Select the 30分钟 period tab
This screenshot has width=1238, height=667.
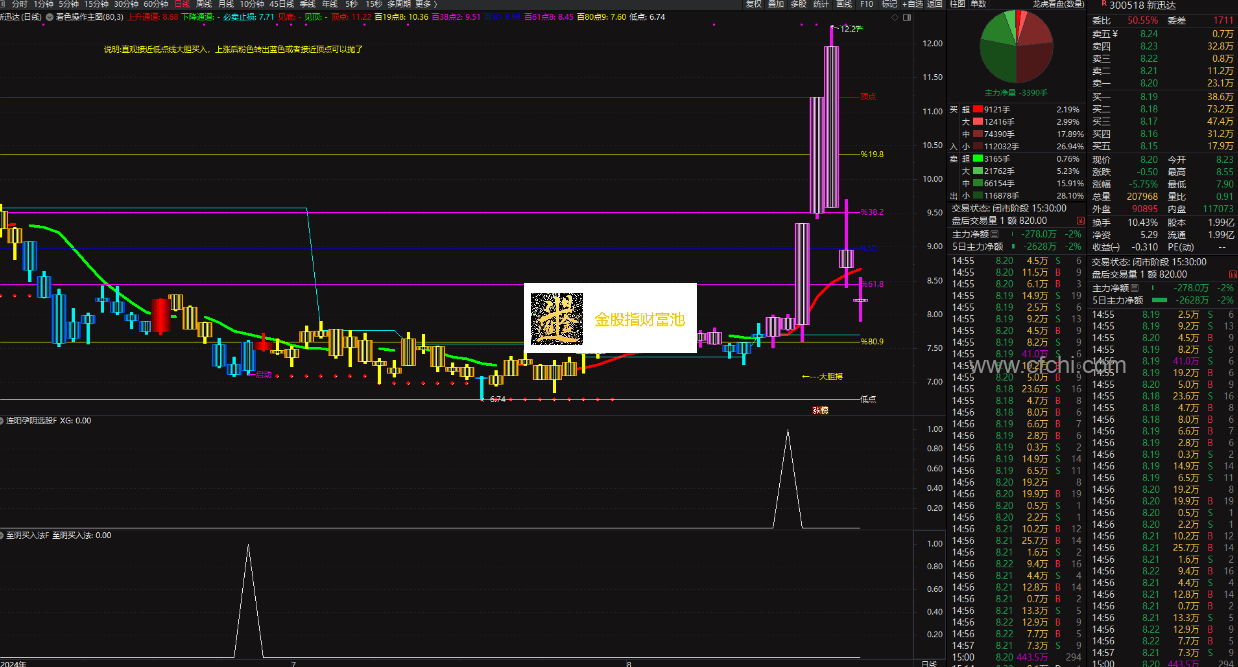[x=125, y=4]
